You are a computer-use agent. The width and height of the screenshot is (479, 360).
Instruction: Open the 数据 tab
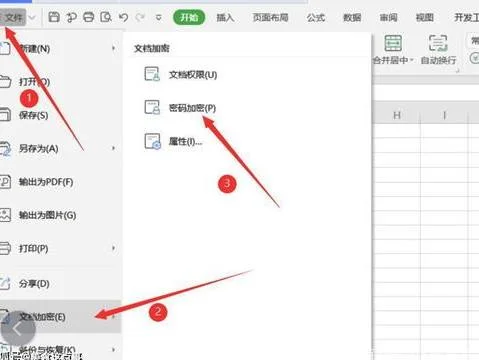352,17
